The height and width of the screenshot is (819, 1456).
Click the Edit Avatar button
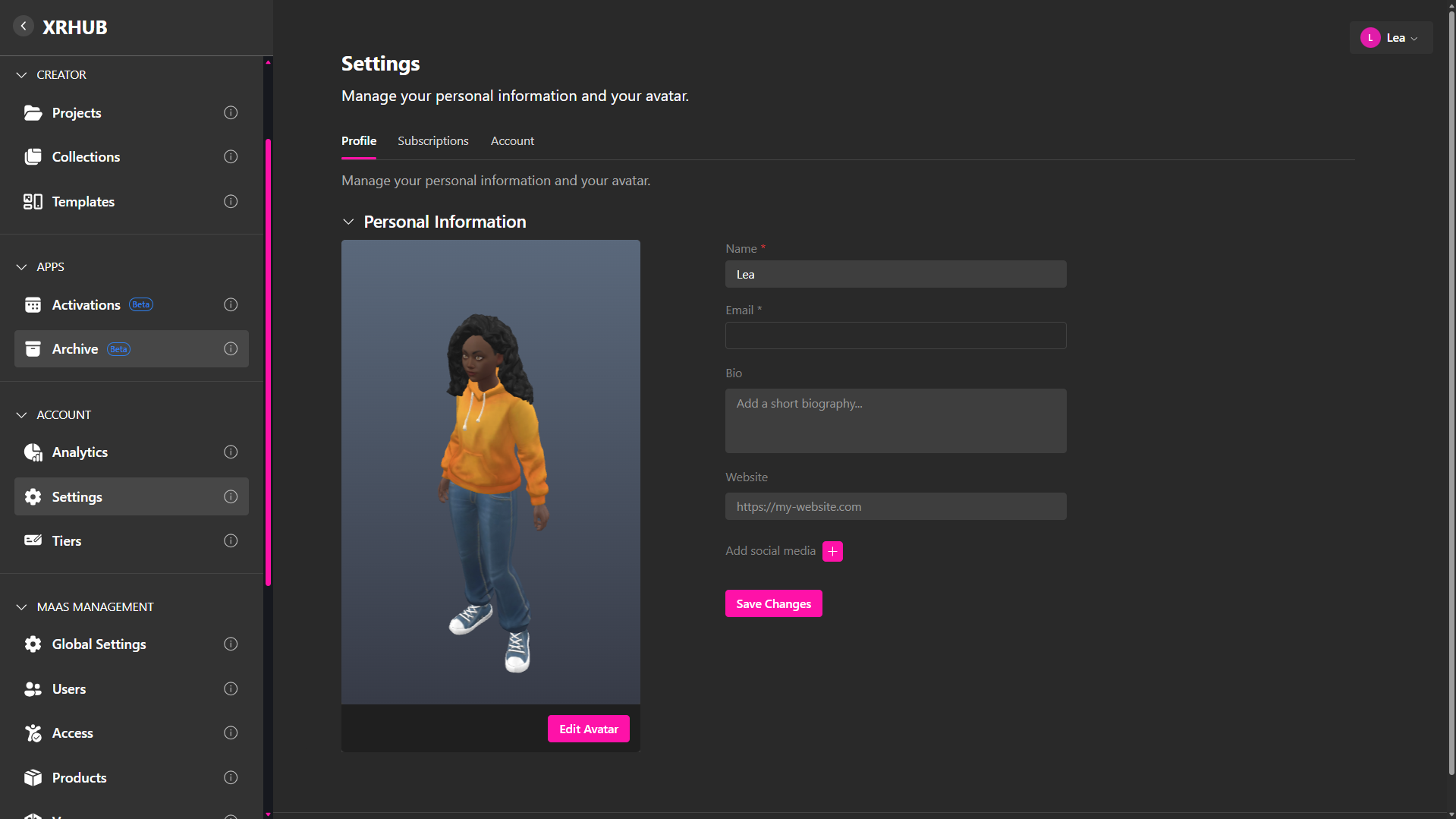click(588, 728)
